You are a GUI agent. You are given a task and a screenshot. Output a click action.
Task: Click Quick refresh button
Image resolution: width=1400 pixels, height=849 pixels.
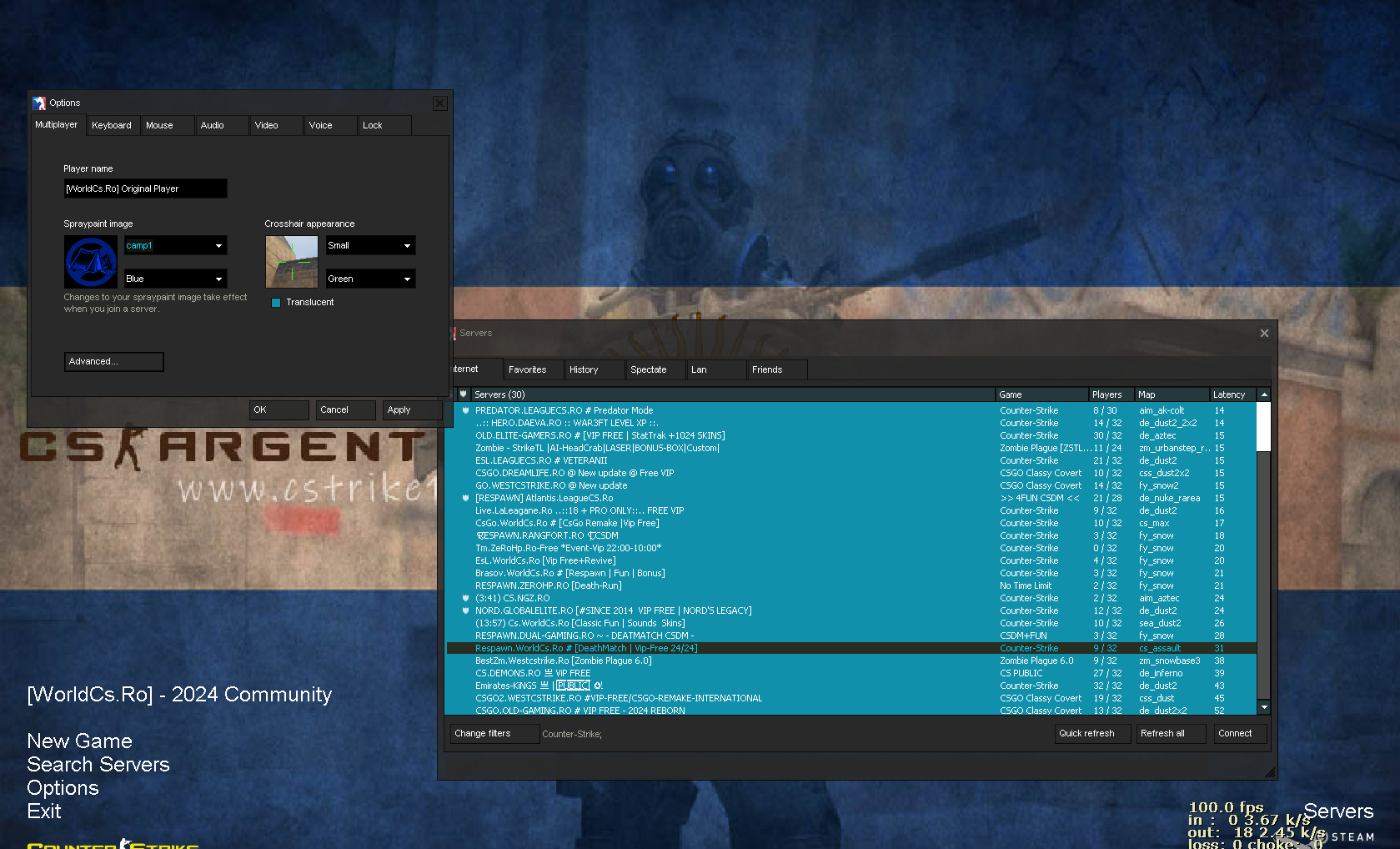[x=1093, y=734]
